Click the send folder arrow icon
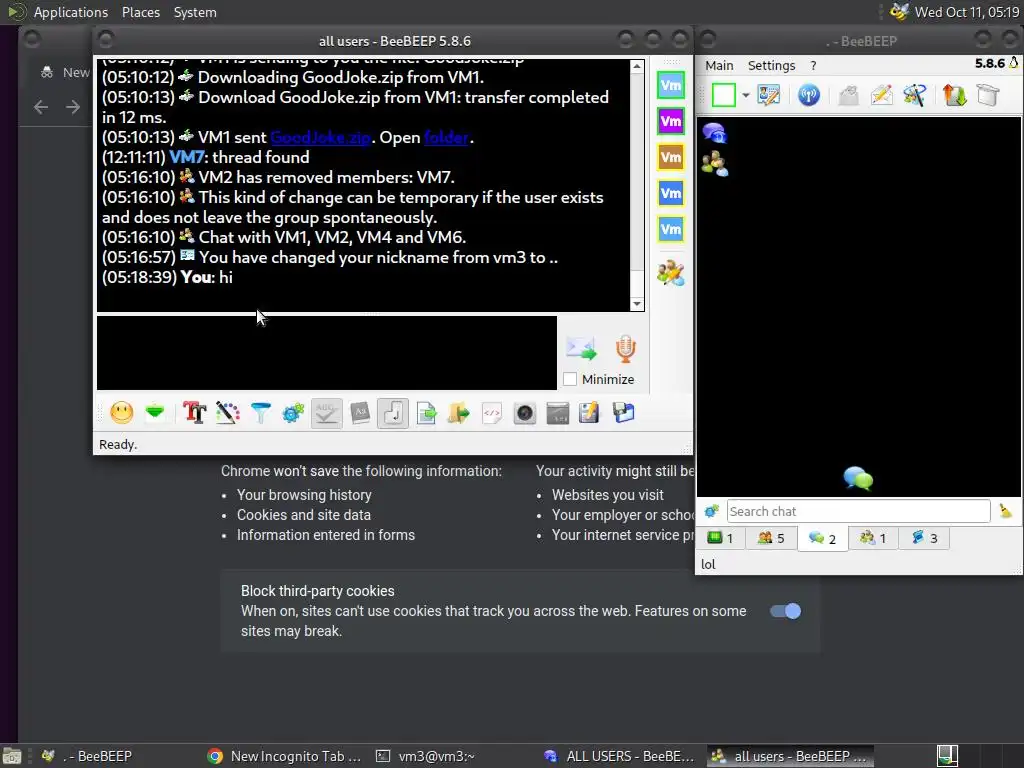Image resolution: width=1024 pixels, height=768 pixels. tap(458, 413)
